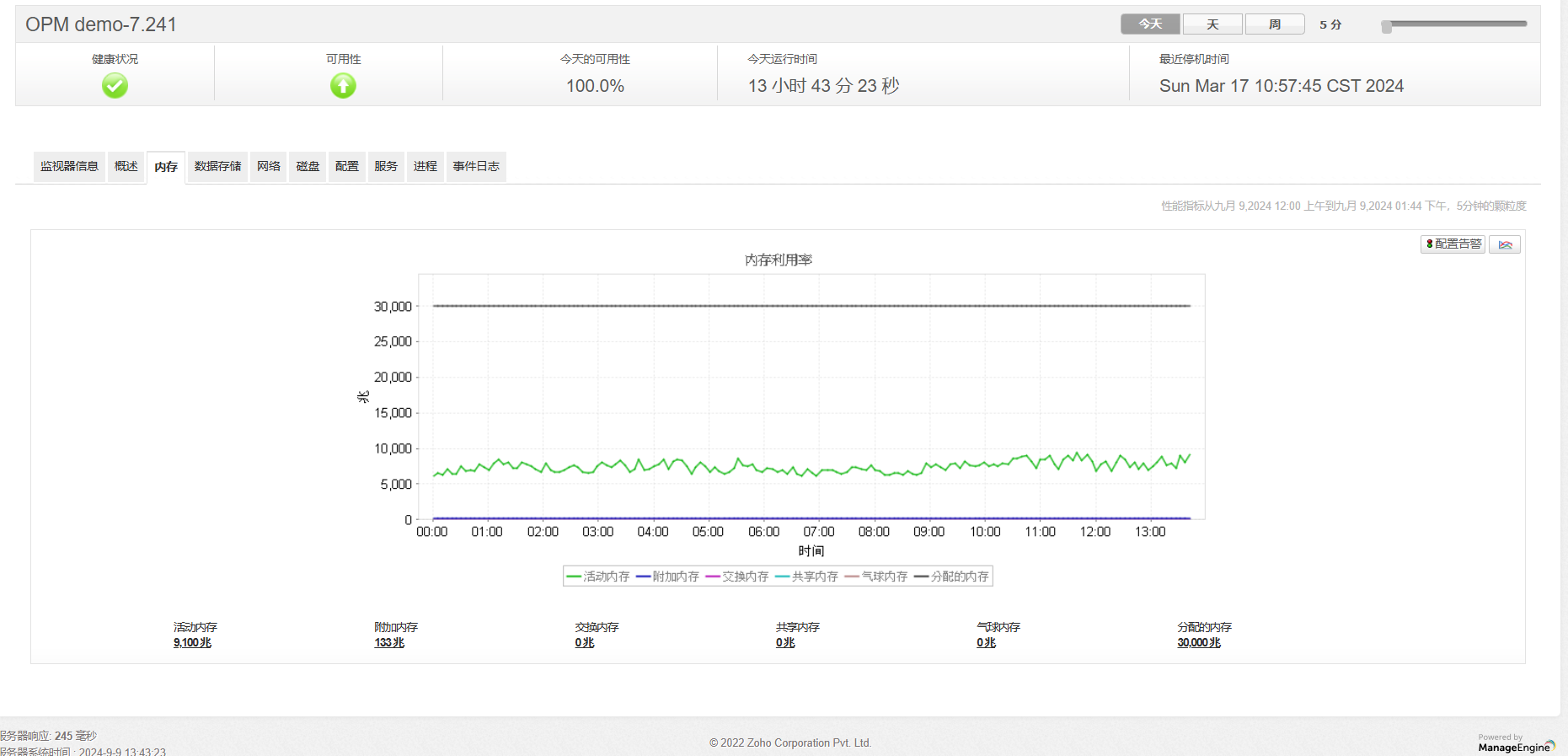Click the green availability up-arrow icon

pos(343,86)
